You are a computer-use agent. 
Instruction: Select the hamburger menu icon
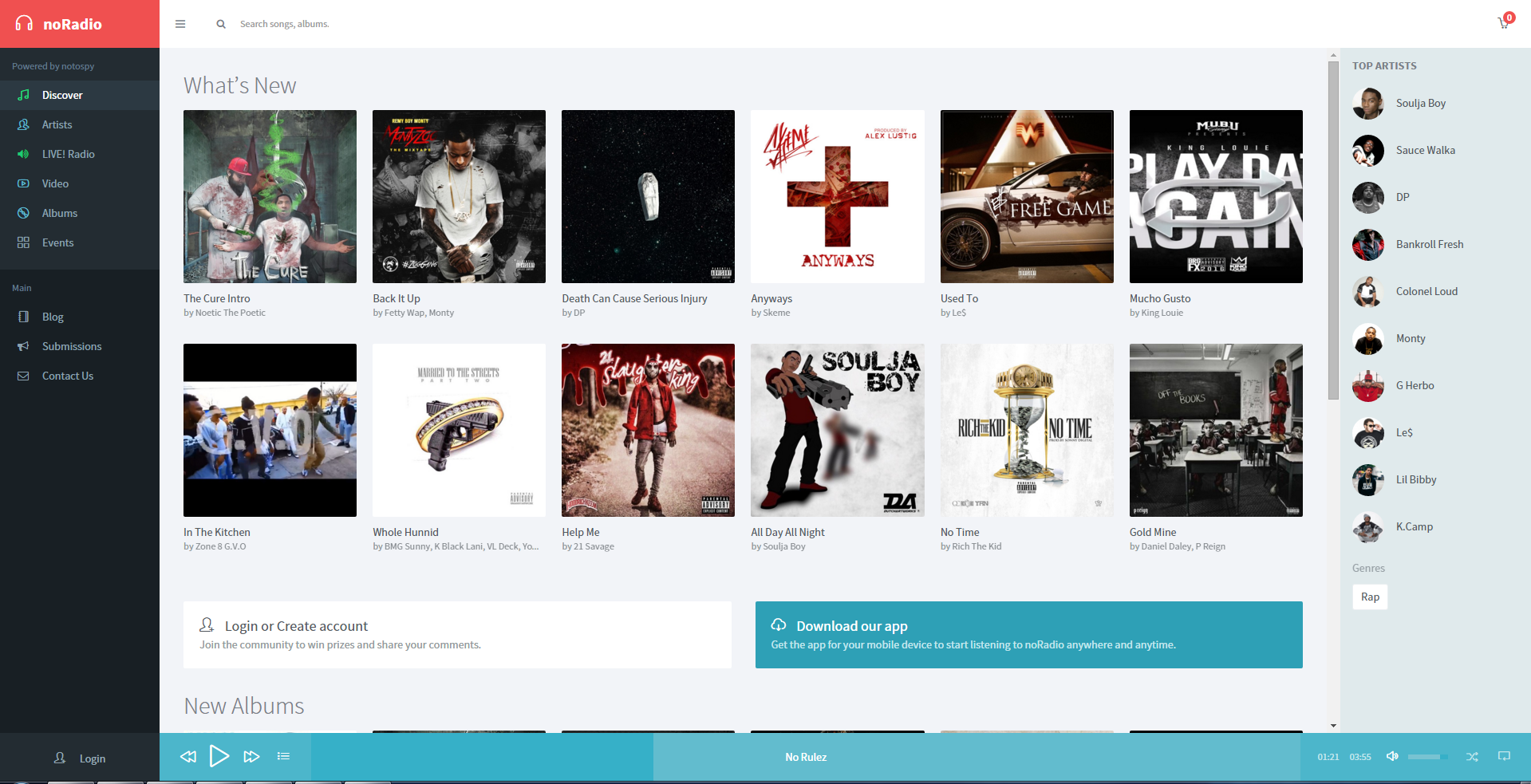pyautogui.click(x=180, y=24)
